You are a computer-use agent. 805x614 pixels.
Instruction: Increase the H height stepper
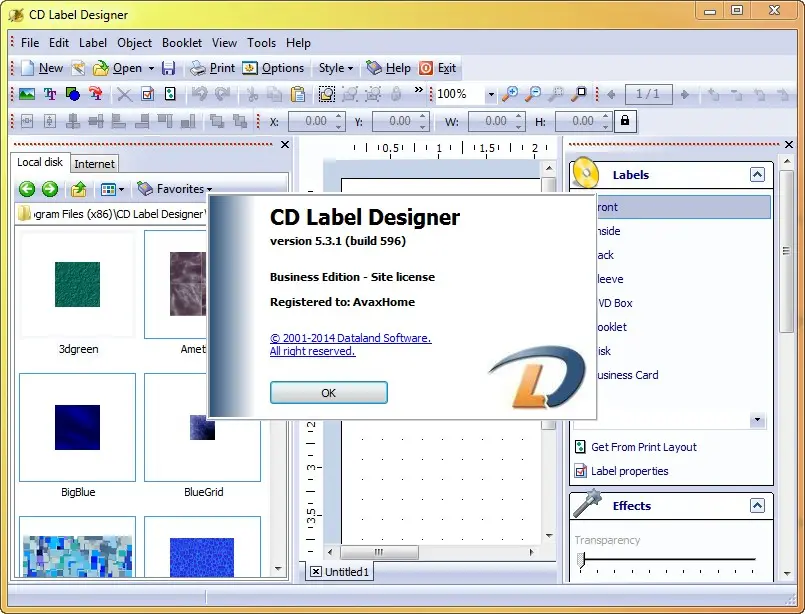point(606,117)
